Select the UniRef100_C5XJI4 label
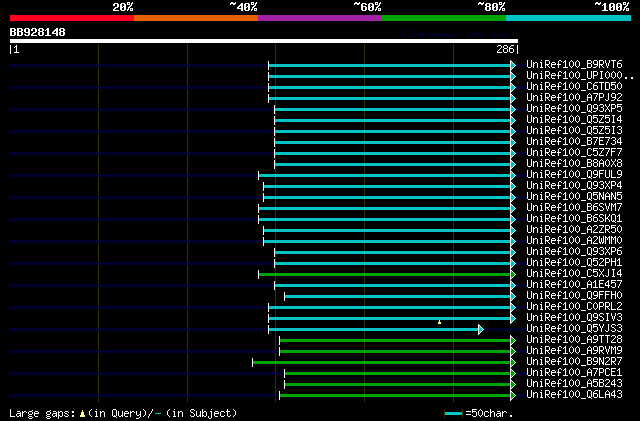 574,274
